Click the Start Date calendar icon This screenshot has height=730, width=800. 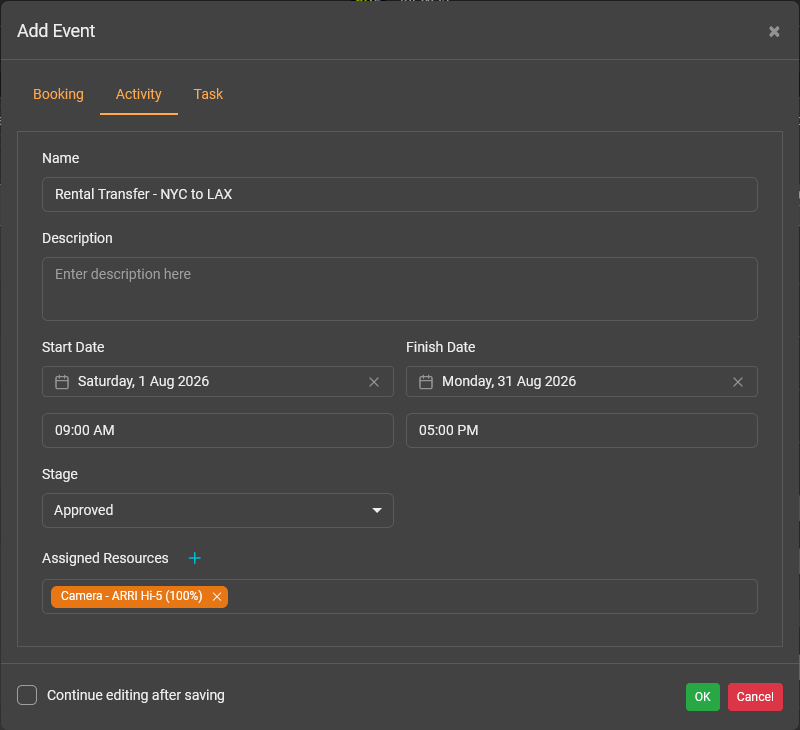click(62, 382)
